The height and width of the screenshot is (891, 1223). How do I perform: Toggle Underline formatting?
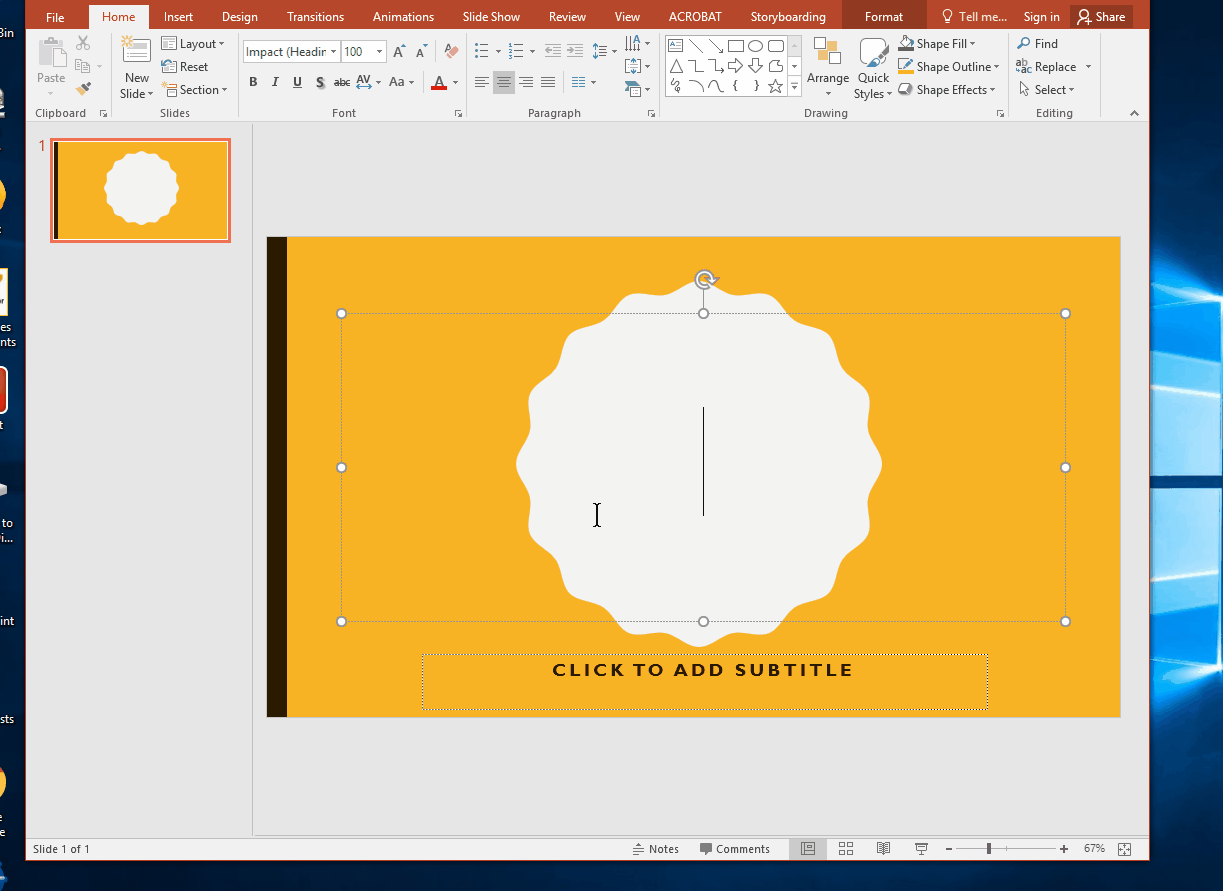[297, 82]
